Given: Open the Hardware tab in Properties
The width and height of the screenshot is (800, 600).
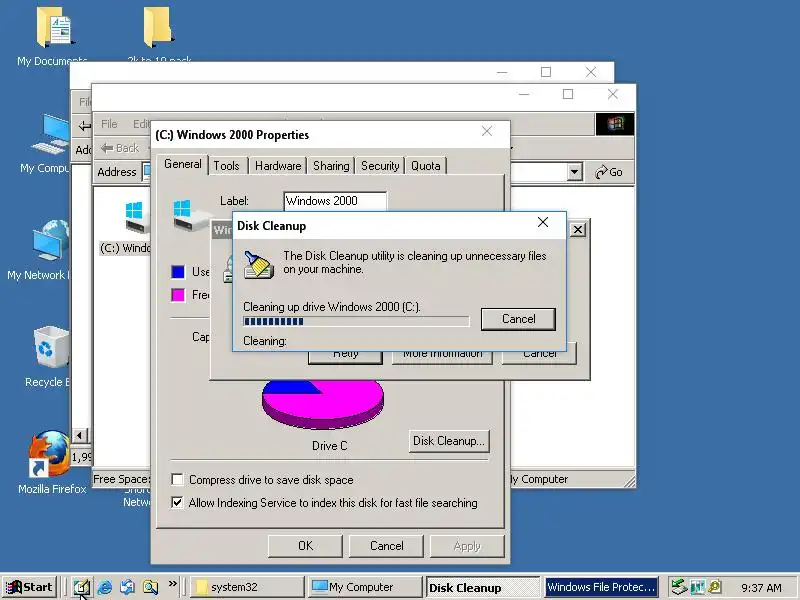Looking at the screenshot, I should pyautogui.click(x=278, y=166).
